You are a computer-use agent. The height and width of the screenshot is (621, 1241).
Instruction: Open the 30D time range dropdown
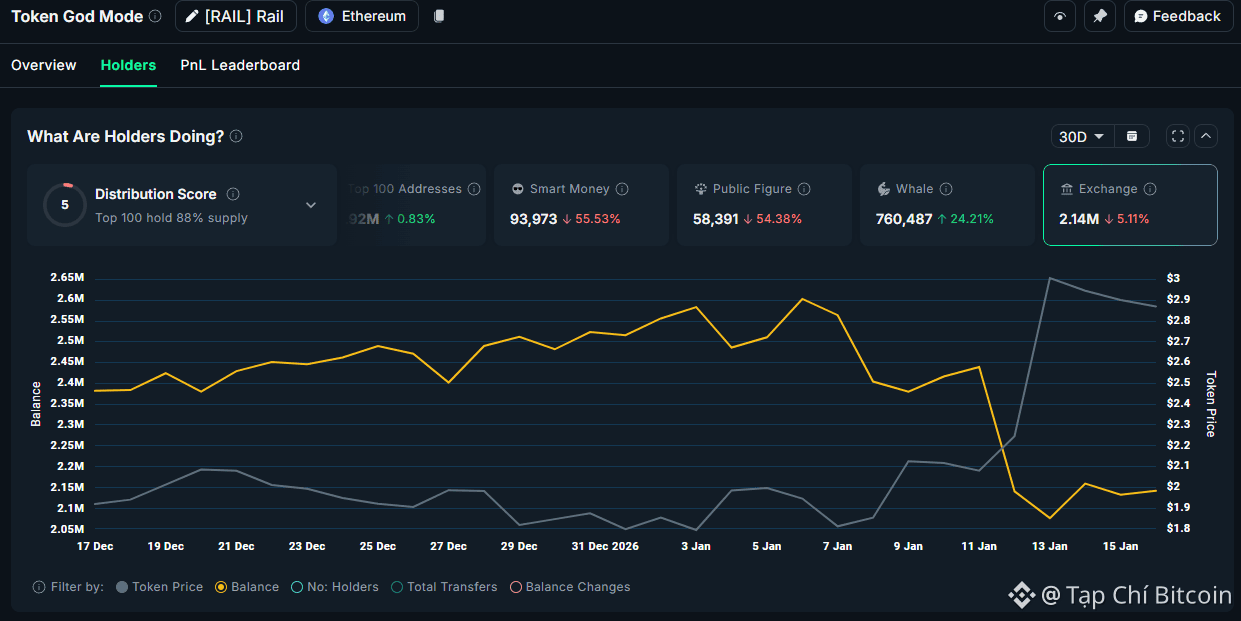coord(1082,136)
